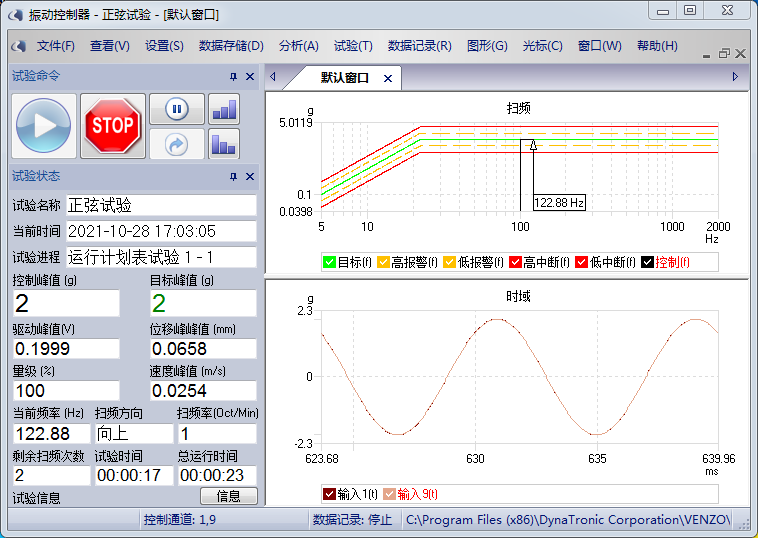Start the test with the blue play button
The width and height of the screenshot is (758, 538).
coord(44,126)
